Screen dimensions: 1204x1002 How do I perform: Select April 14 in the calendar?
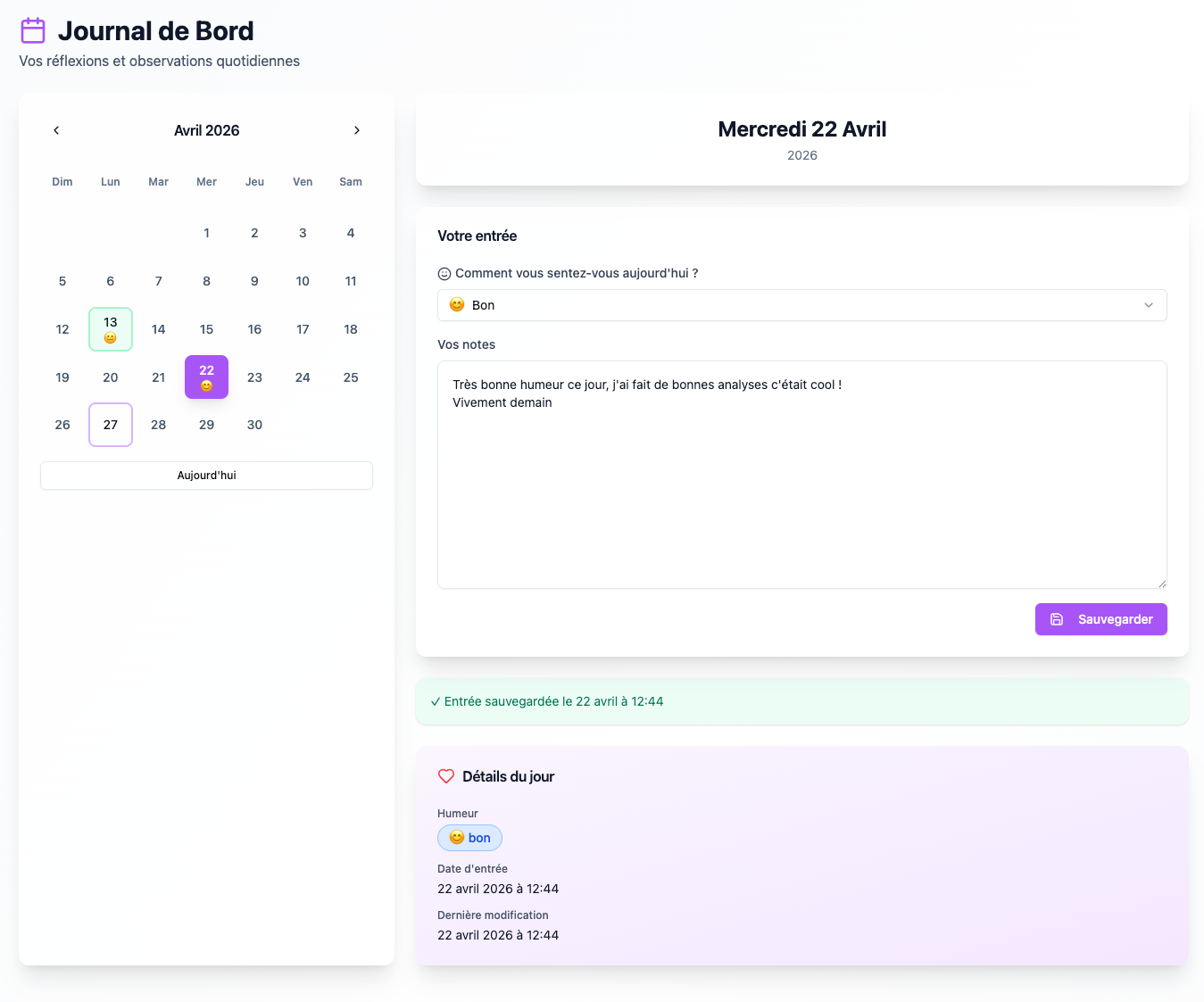coord(159,329)
